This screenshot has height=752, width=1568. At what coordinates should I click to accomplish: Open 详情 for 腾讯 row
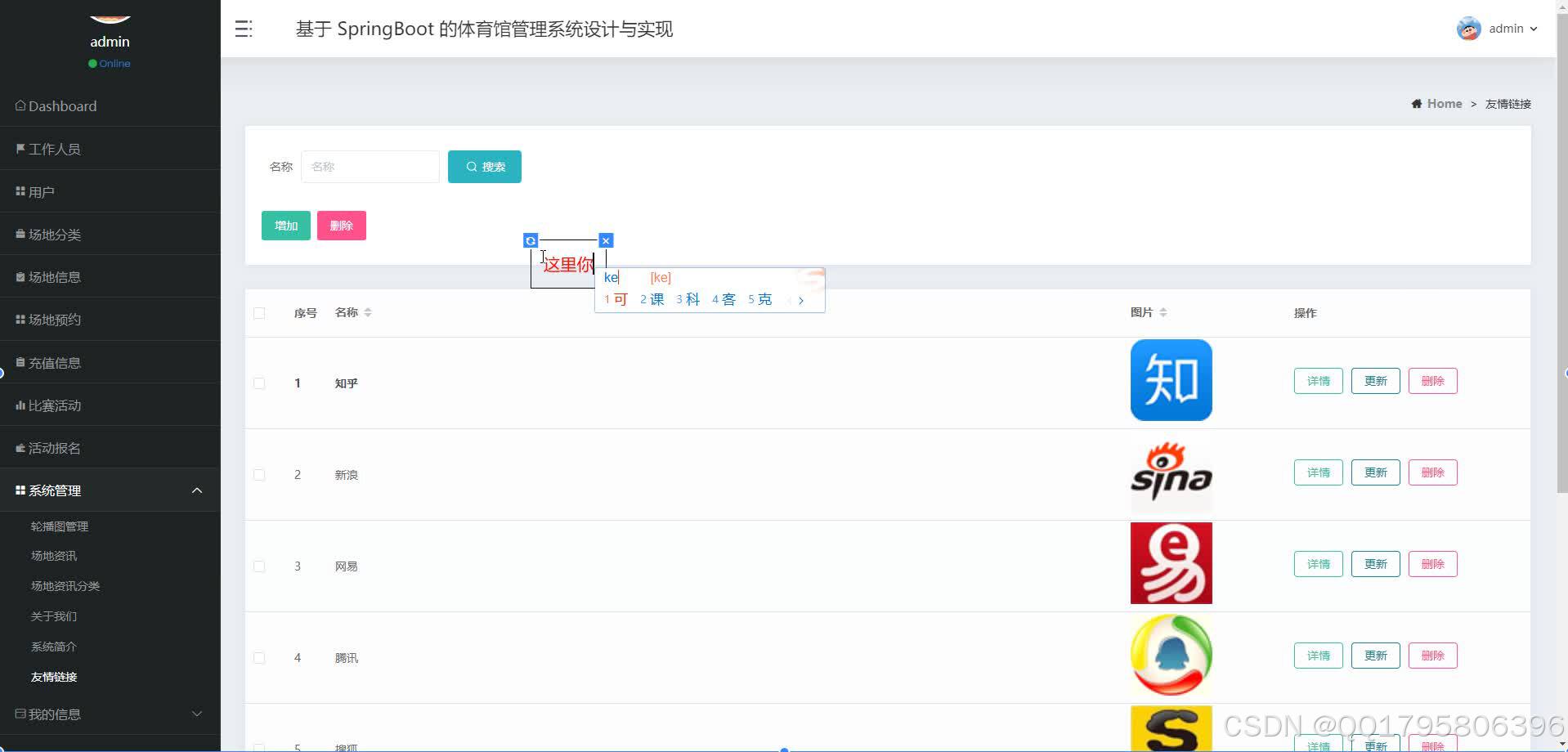(1319, 656)
